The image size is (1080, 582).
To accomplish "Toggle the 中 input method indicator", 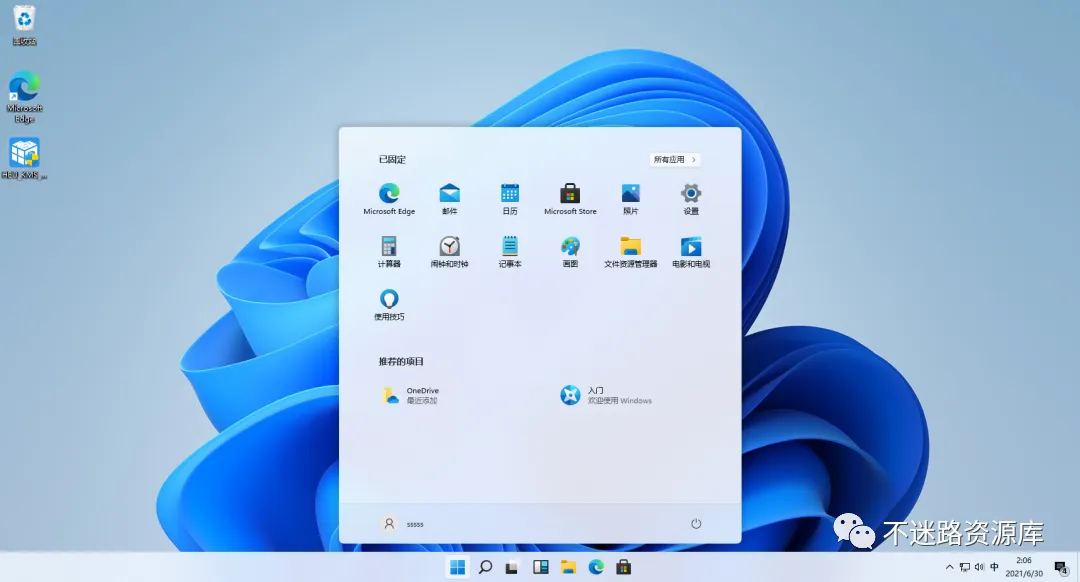I will (x=995, y=568).
